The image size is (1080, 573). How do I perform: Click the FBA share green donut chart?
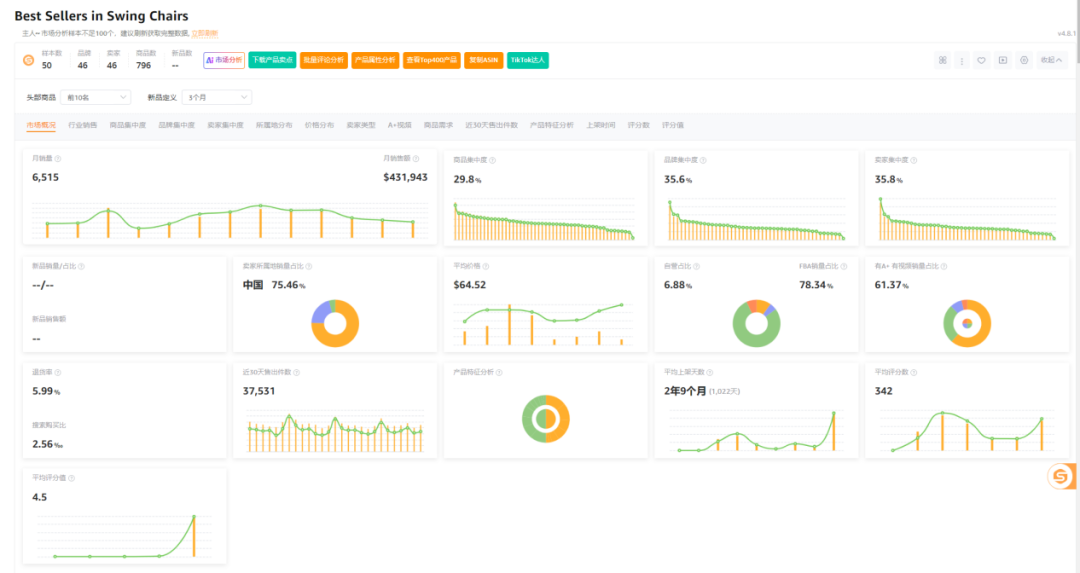click(x=756, y=323)
